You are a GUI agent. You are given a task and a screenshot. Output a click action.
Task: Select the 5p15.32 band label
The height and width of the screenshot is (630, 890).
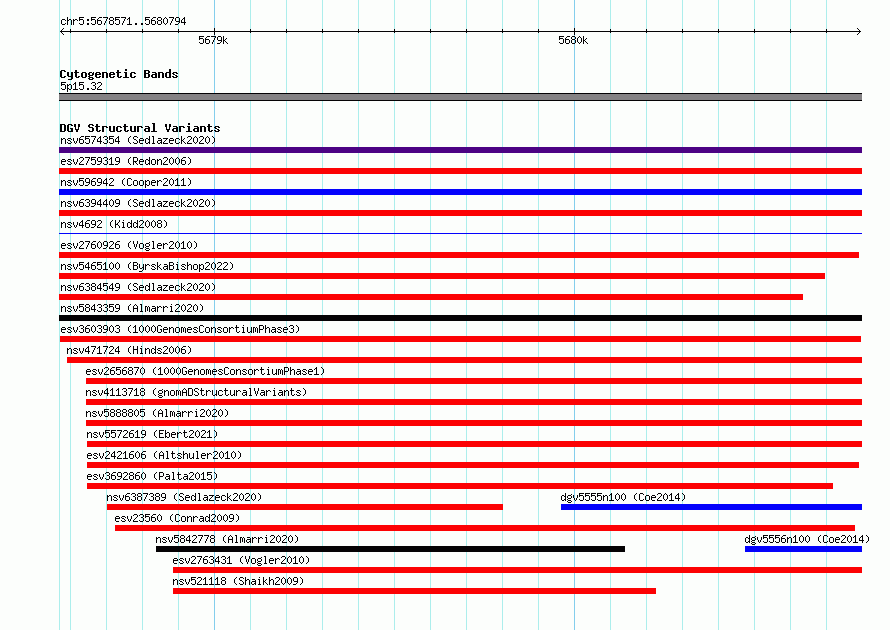coord(81,86)
